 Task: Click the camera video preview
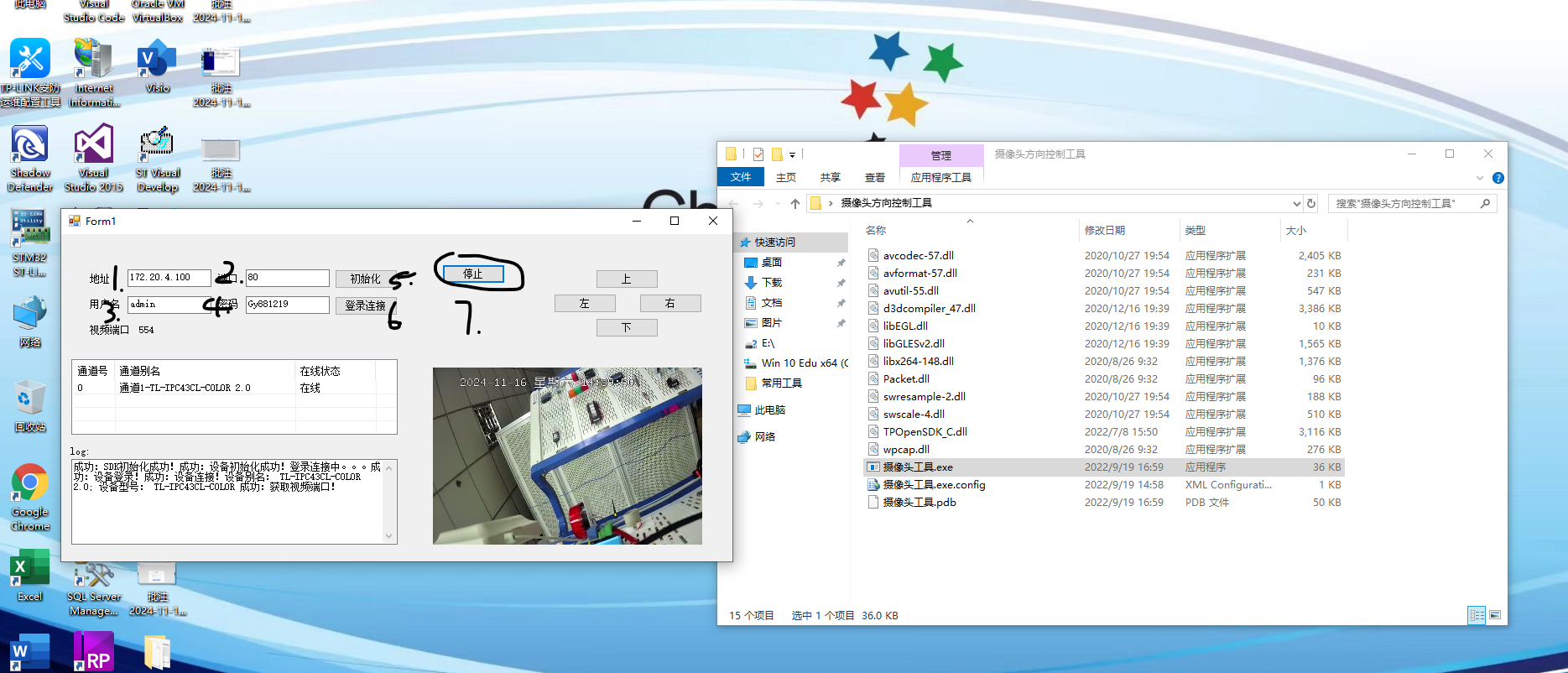coord(567,456)
